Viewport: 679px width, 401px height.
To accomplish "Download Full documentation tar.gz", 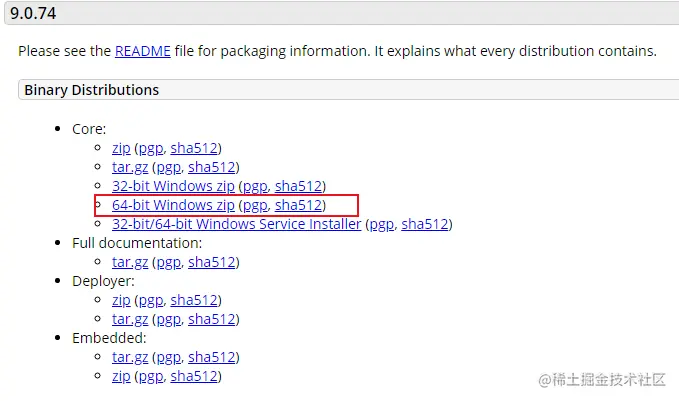I will (x=130, y=262).
